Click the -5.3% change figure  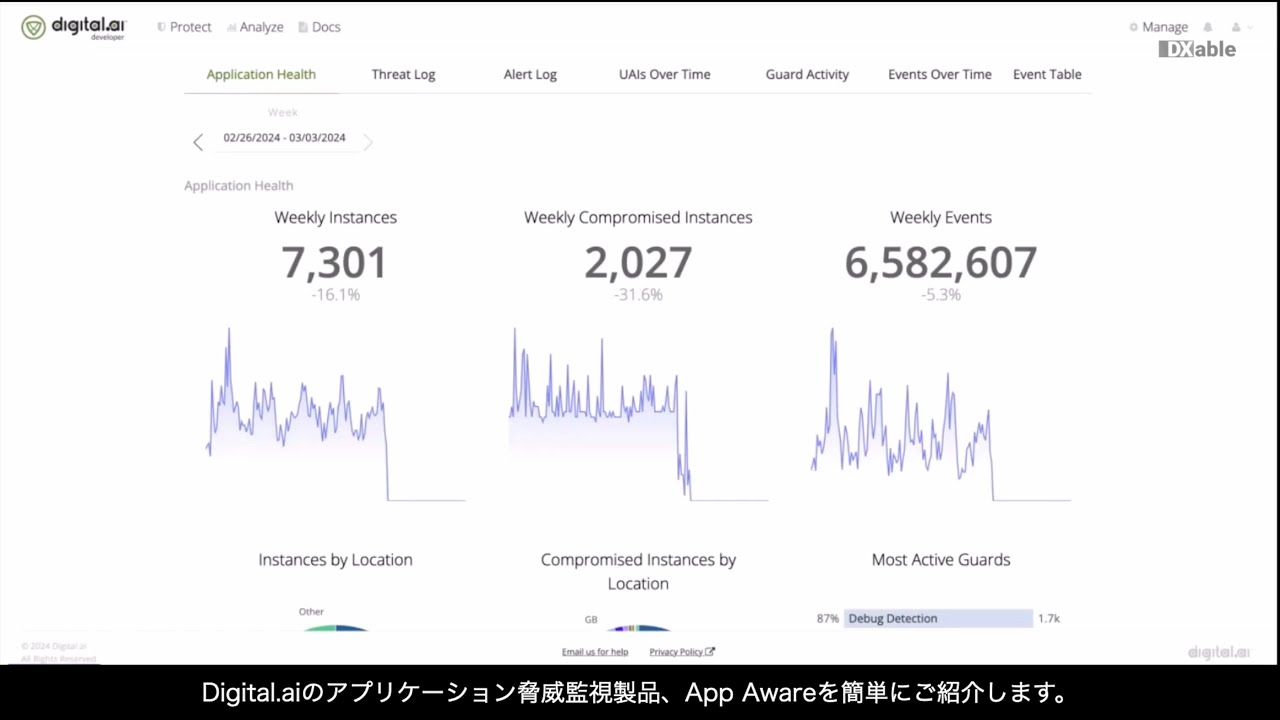coord(941,295)
